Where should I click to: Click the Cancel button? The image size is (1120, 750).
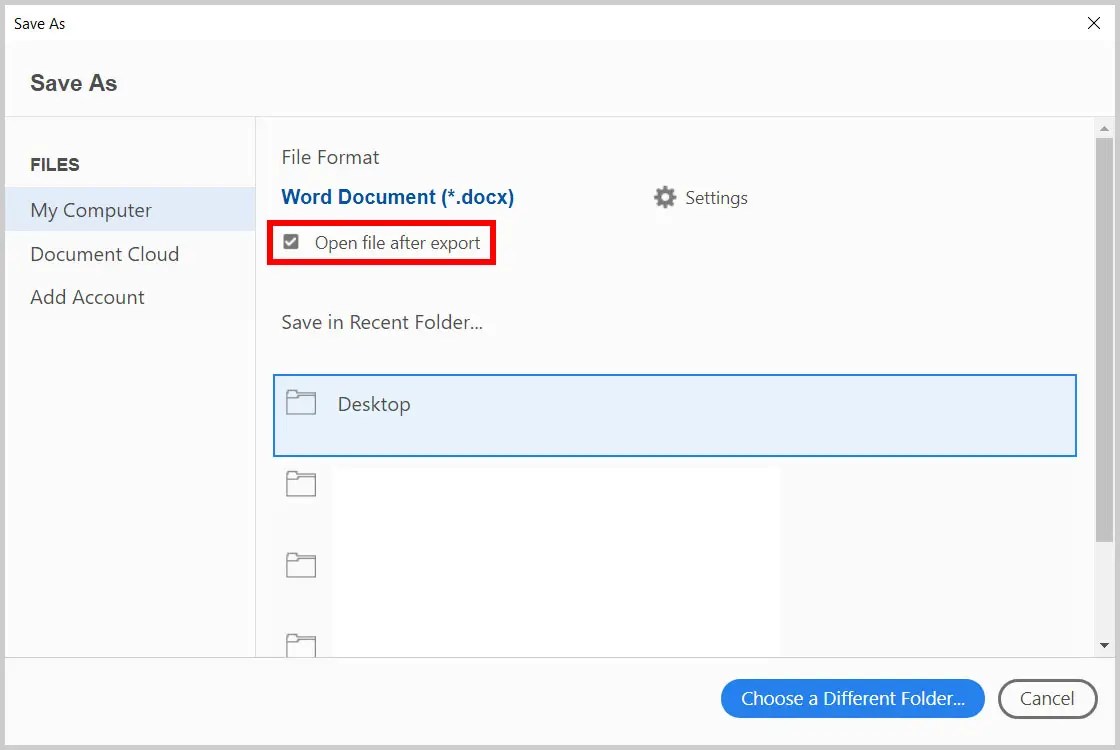coord(1047,698)
